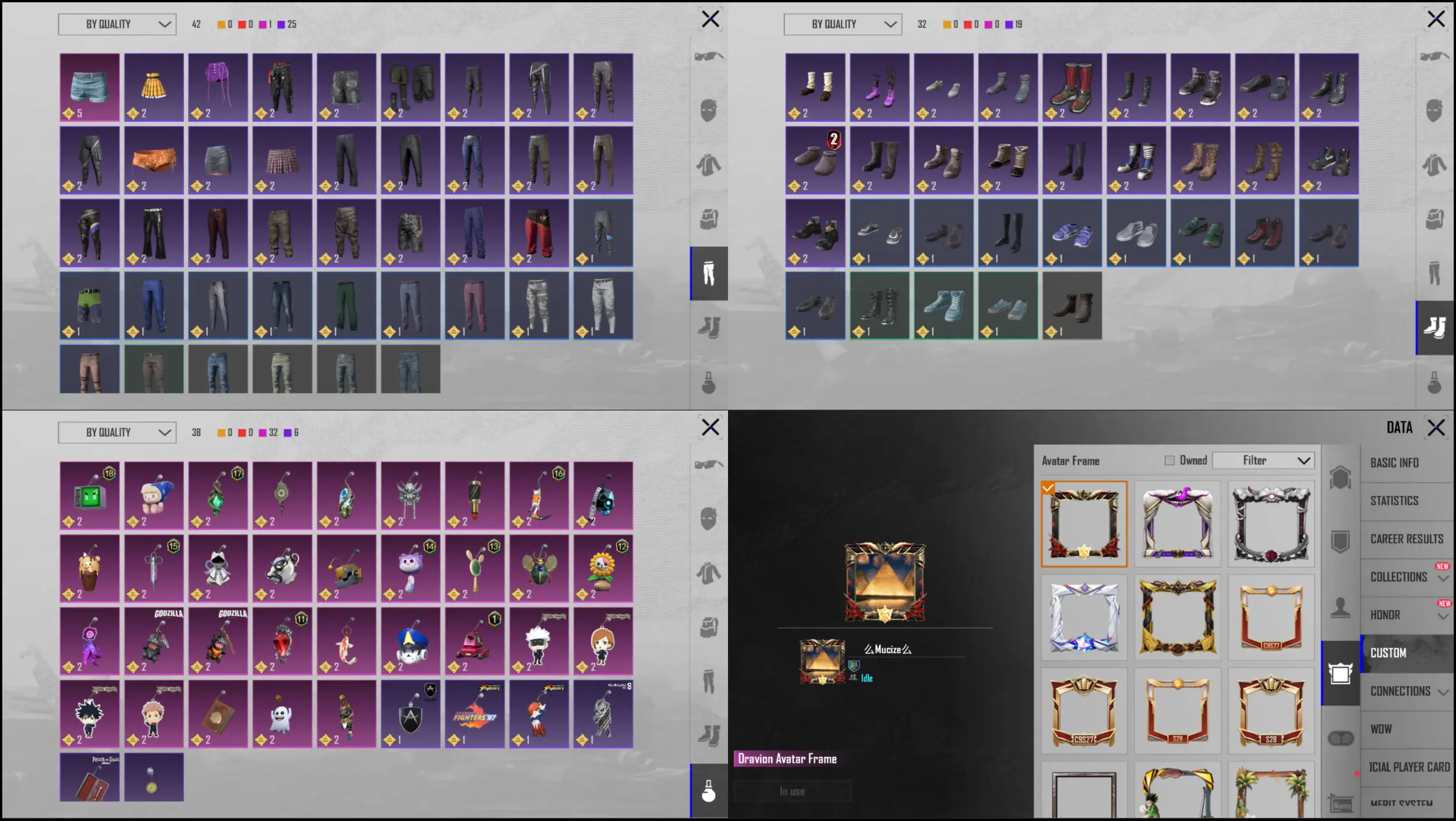Click the shield badge icon in data sidebar
Screen dimensions: 1456x821
[1340, 542]
